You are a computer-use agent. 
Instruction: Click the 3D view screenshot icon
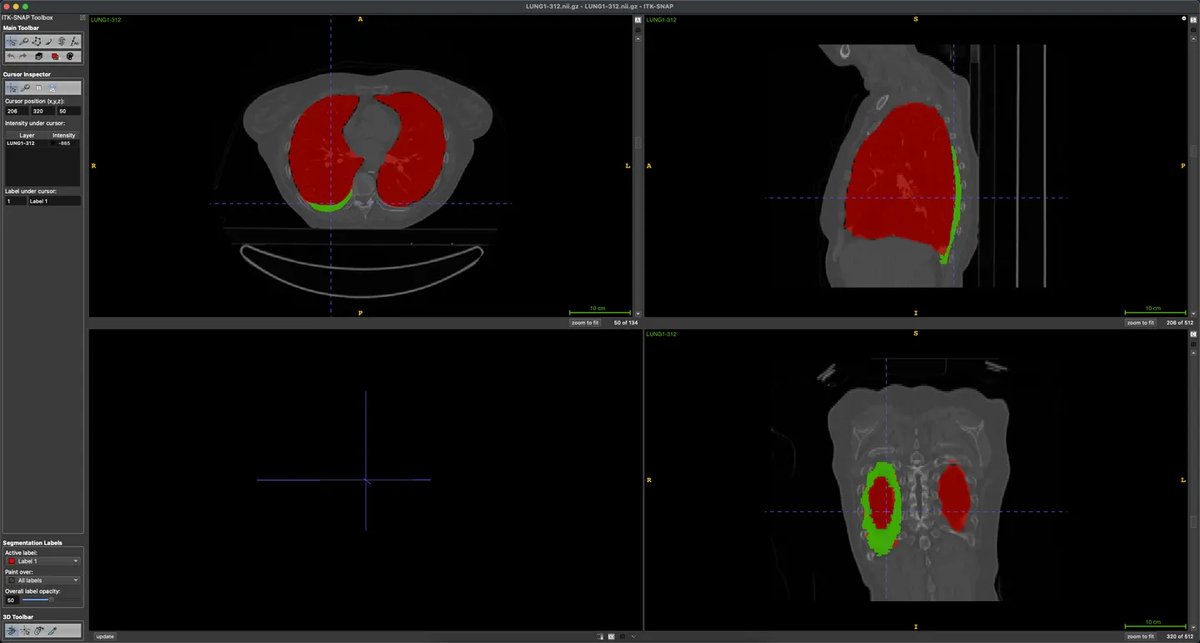point(622,636)
